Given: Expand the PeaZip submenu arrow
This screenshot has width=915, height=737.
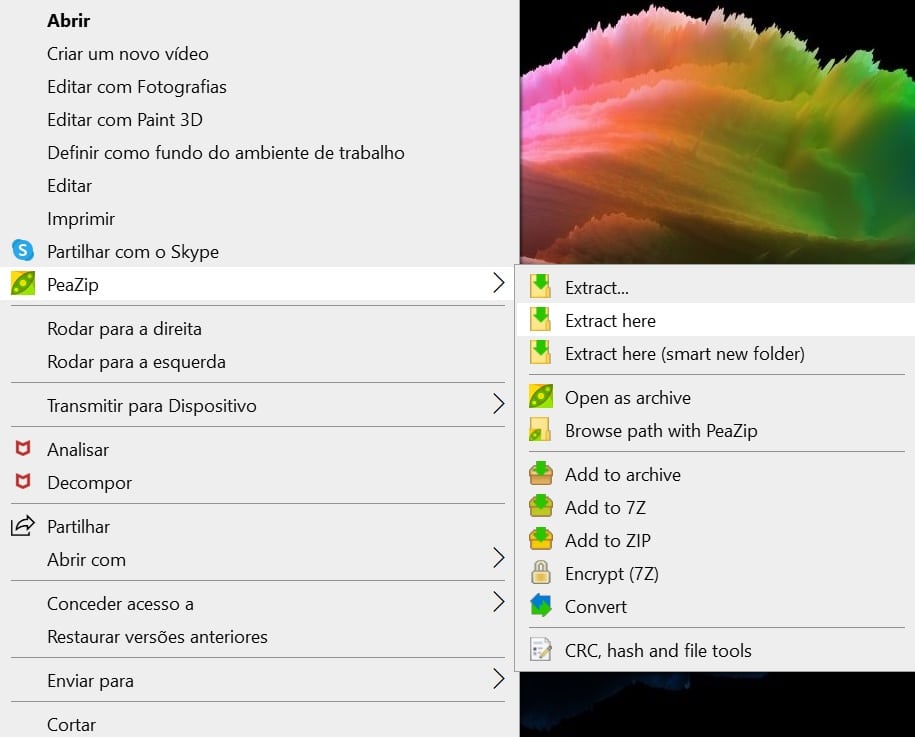Looking at the screenshot, I should [498, 283].
